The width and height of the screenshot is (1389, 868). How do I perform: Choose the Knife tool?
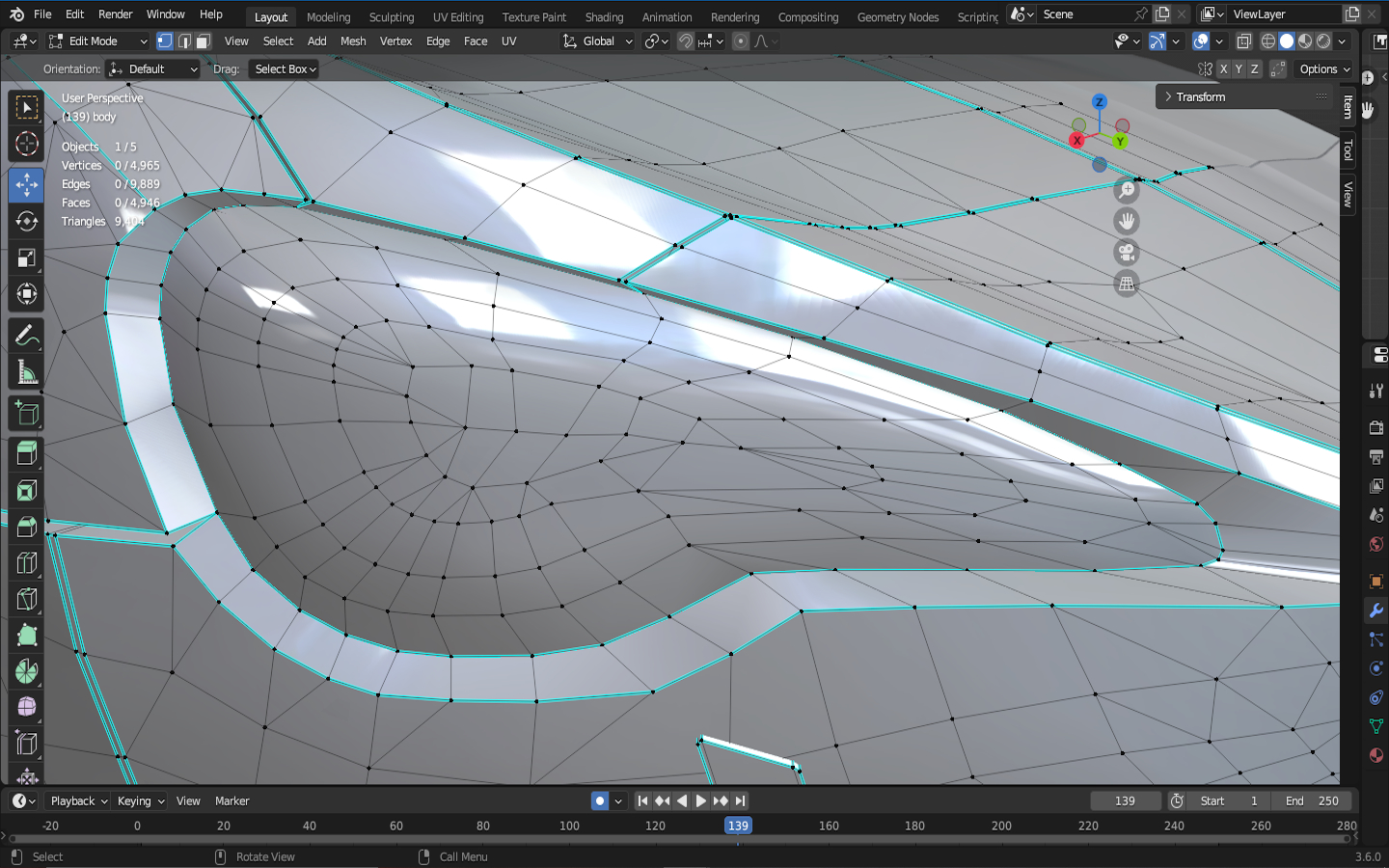coord(26,600)
